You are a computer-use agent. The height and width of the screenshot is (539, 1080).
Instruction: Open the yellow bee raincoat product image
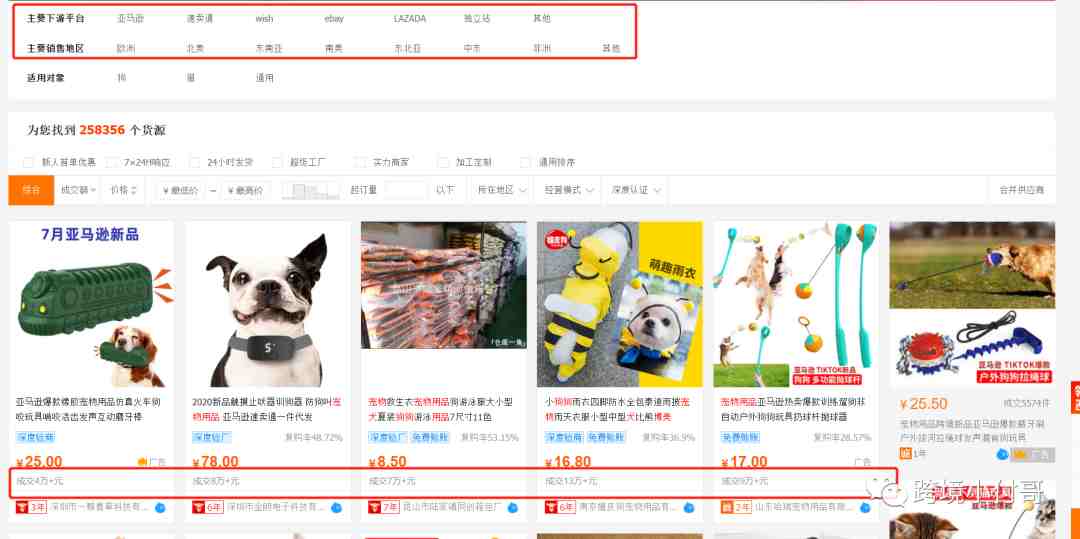(x=620, y=304)
